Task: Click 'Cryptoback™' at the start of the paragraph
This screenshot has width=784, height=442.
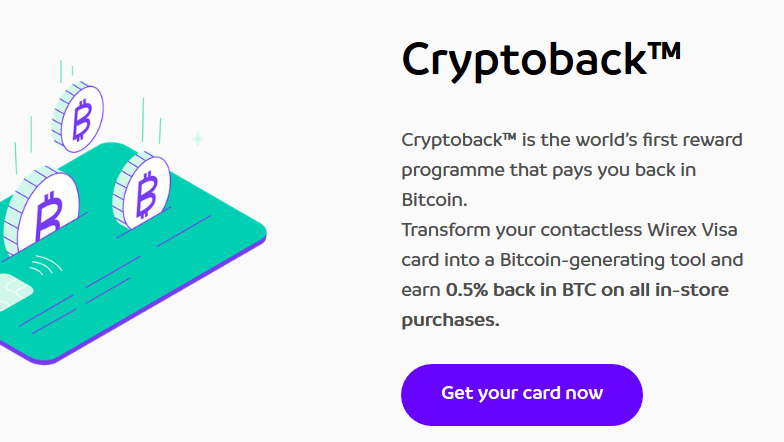Action: pos(458,140)
